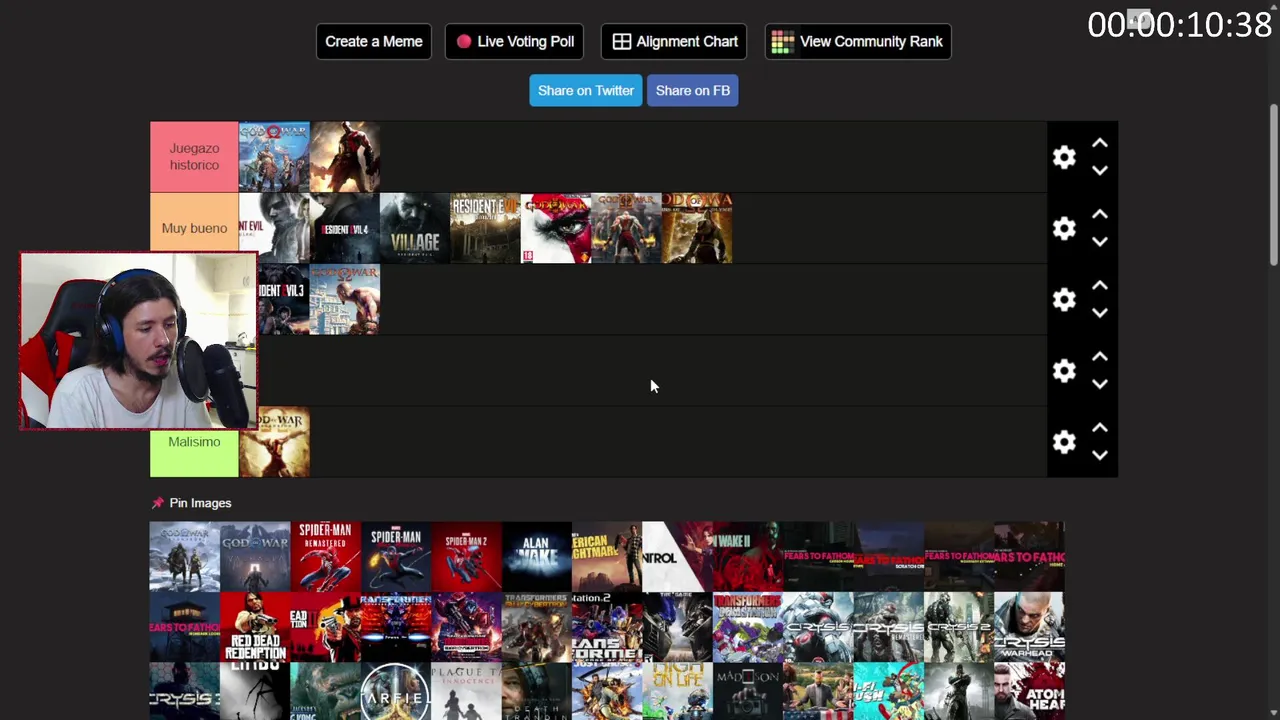The width and height of the screenshot is (1280, 720).
Task: Select God of War III eye cover
Action: (556, 228)
